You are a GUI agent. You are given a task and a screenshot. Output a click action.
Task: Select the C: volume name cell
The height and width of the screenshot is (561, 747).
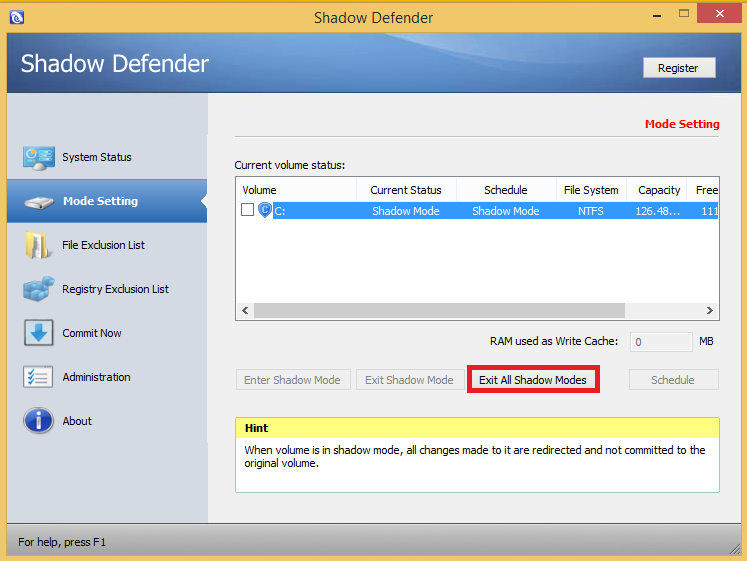280,211
